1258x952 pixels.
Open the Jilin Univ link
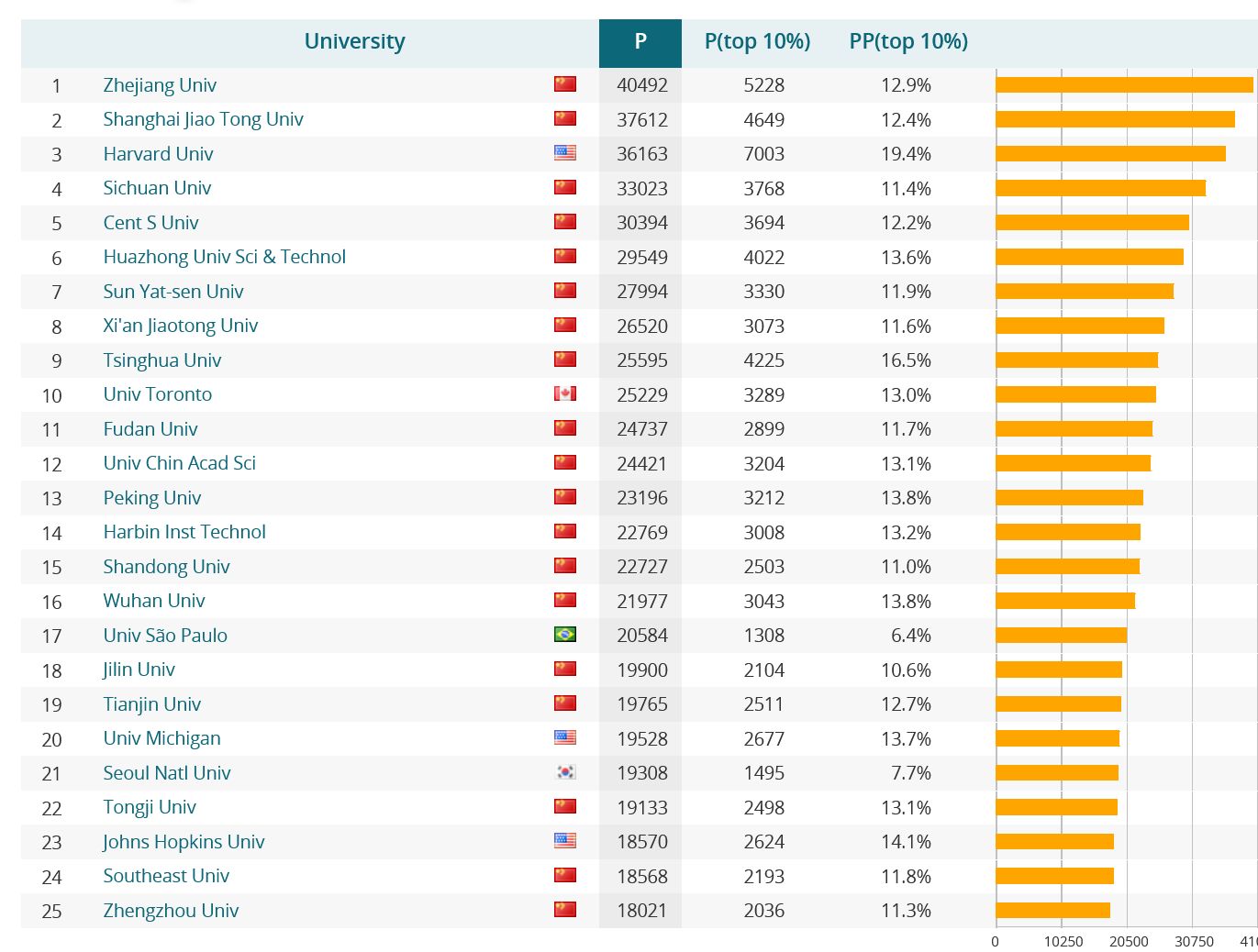(x=139, y=670)
